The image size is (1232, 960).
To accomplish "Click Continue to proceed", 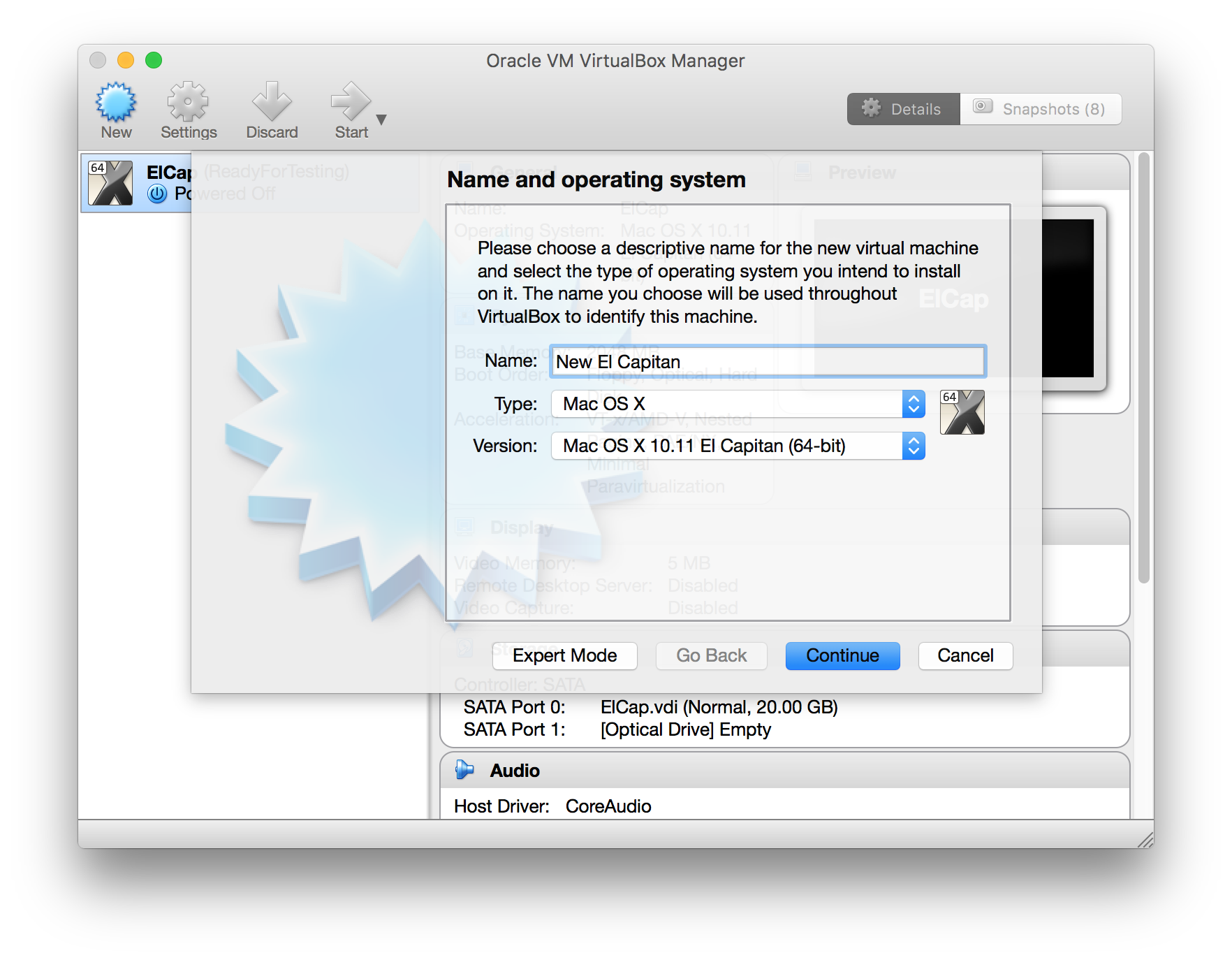I will (x=842, y=655).
